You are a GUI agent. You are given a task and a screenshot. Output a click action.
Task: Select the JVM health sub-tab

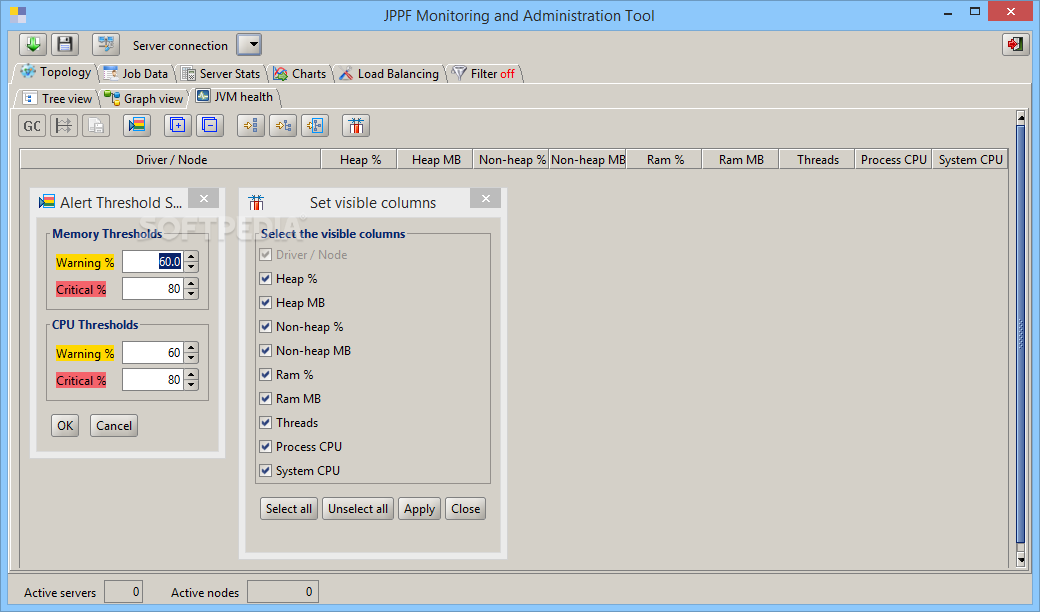coord(235,97)
